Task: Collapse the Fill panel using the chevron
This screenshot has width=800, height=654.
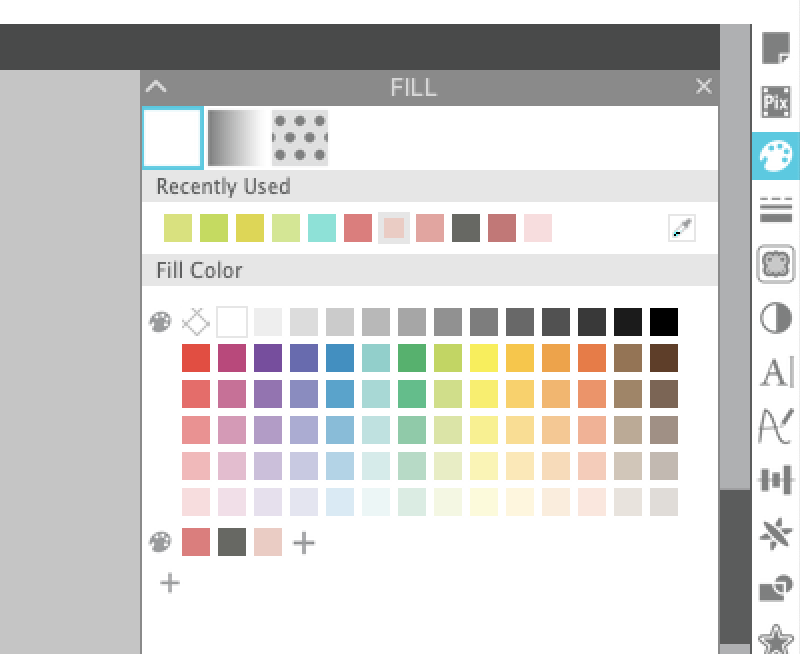Action: (x=156, y=87)
